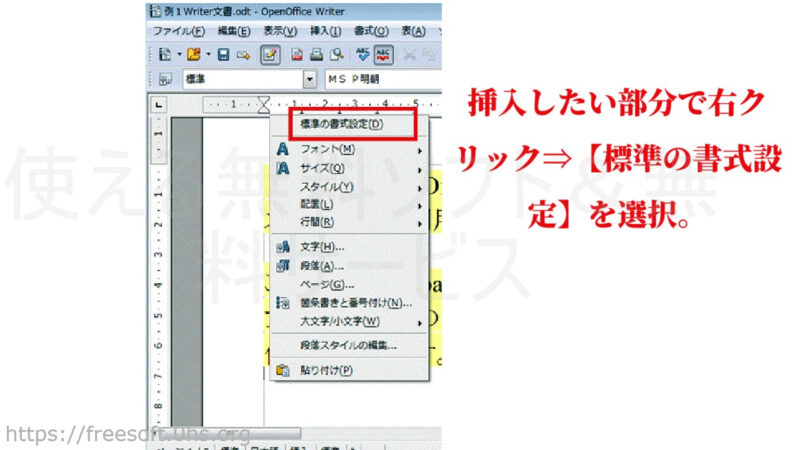Open the 編集(E) menu
This screenshot has height=450, width=800.
234,32
